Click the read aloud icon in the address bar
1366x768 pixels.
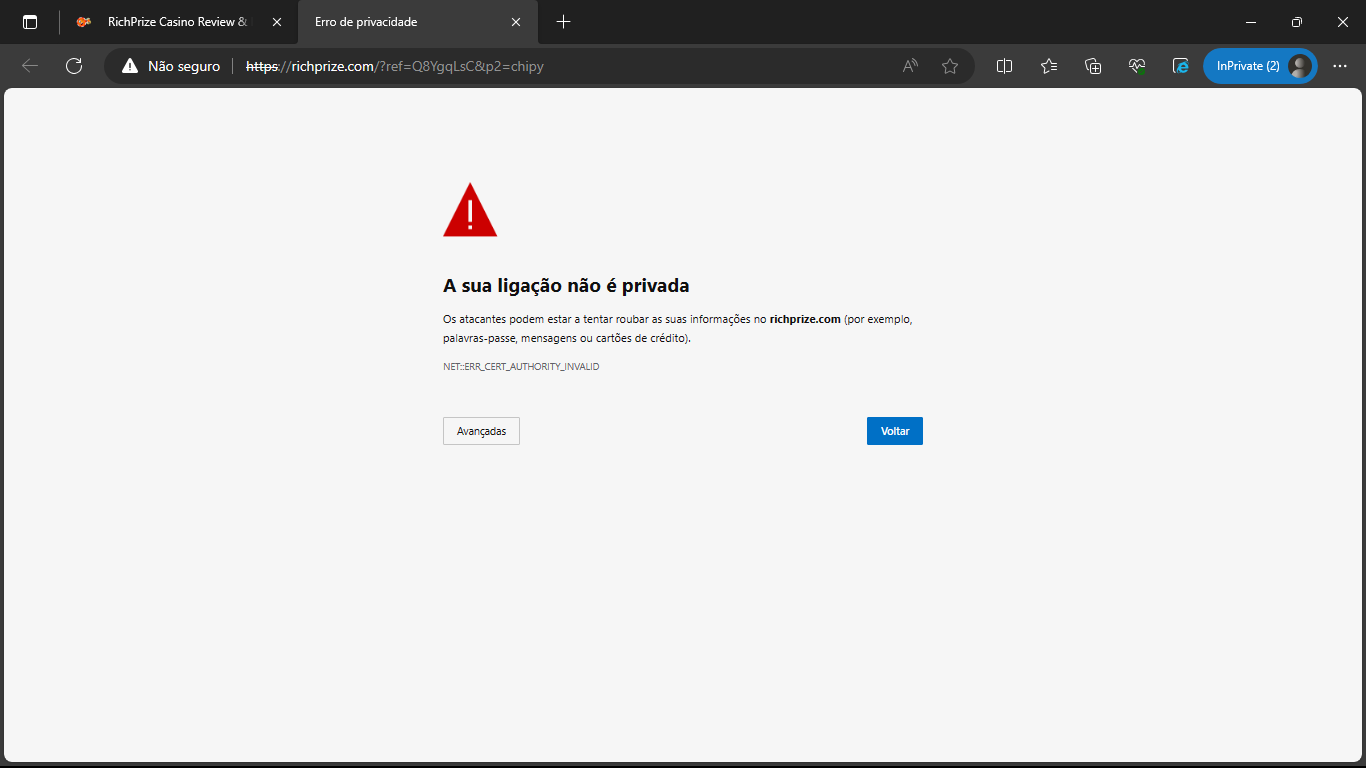(x=910, y=66)
